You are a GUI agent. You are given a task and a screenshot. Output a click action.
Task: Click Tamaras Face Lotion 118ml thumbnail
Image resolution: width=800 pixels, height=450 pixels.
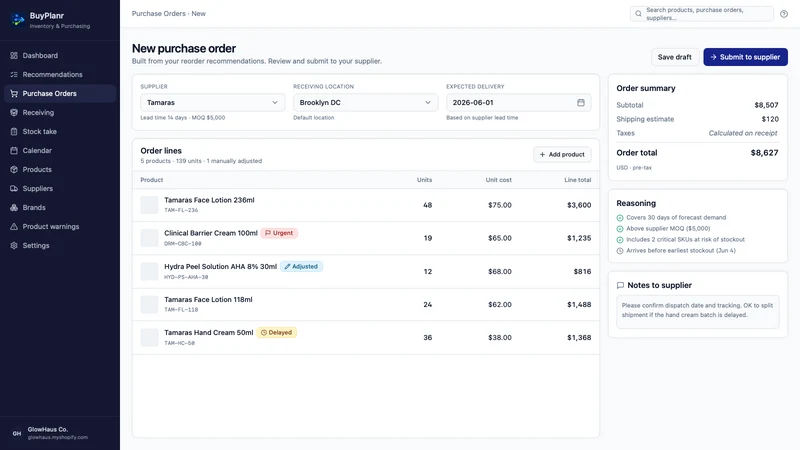point(149,305)
